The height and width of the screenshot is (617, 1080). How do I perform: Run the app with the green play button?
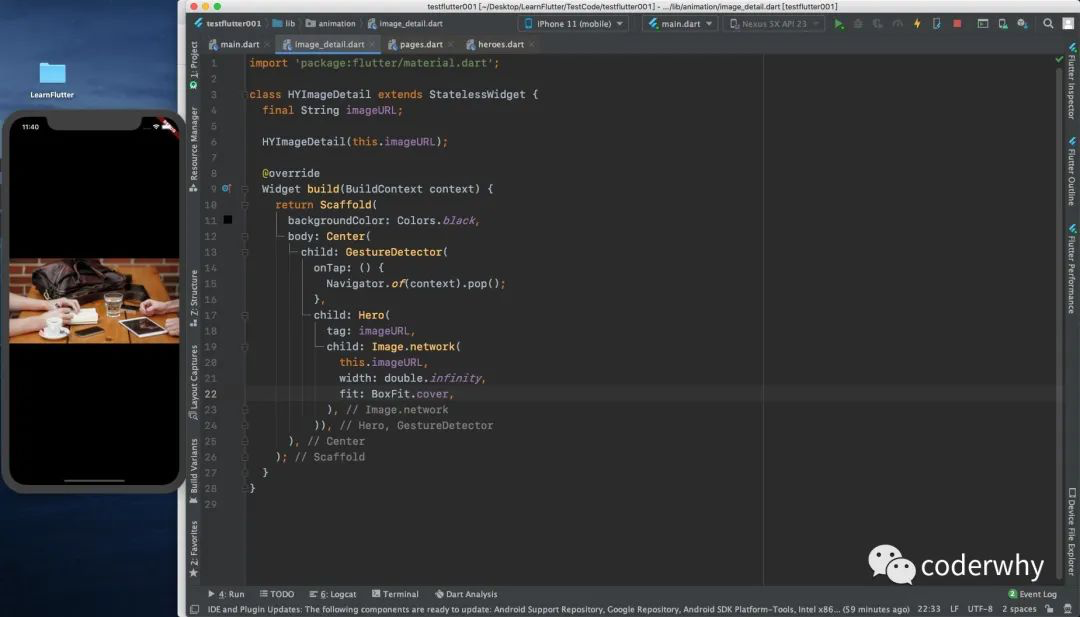(x=839, y=23)
